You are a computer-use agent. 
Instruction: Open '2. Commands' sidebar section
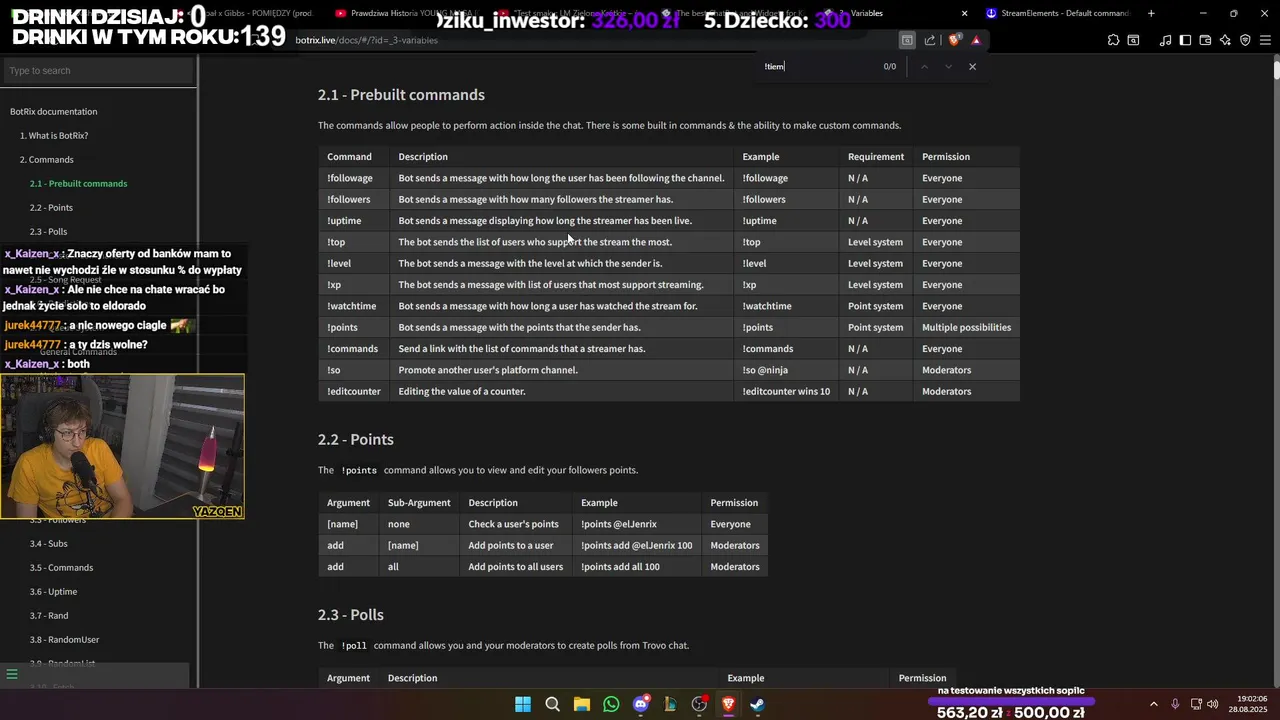[46, 159]
